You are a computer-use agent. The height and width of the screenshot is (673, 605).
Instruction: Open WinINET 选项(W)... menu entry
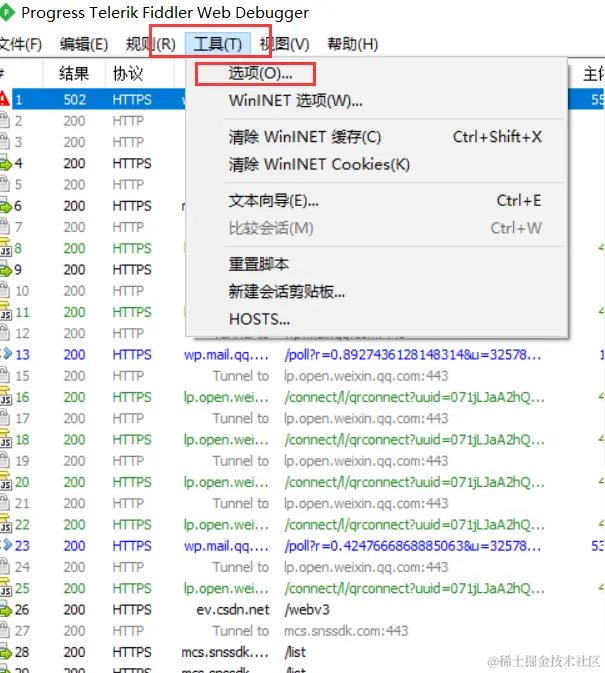click(x=296, y=101)
